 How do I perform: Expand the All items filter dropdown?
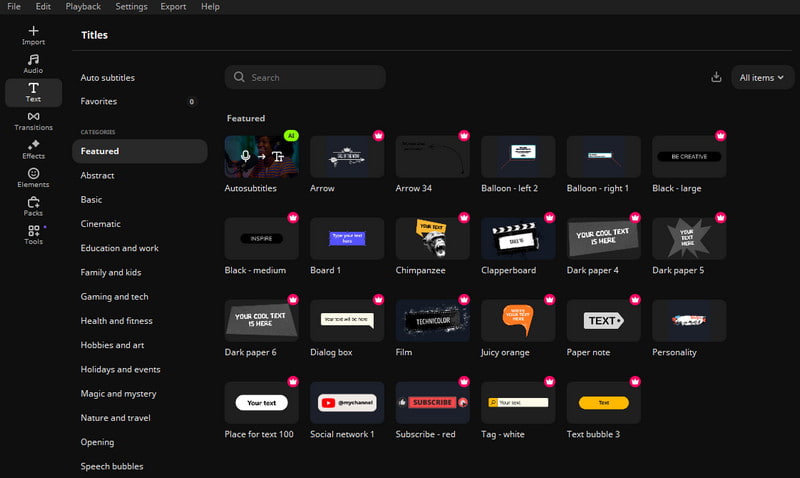tap(761, 77)
